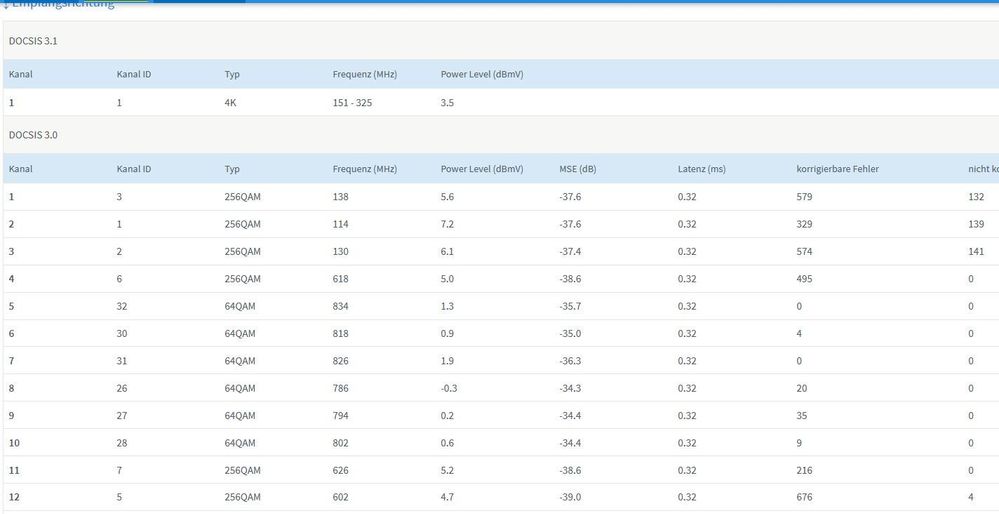Select the 141 uncorrectable errors value
This screenshot has height=514, width=999.
pyautogui.click(x=976, y=252)
